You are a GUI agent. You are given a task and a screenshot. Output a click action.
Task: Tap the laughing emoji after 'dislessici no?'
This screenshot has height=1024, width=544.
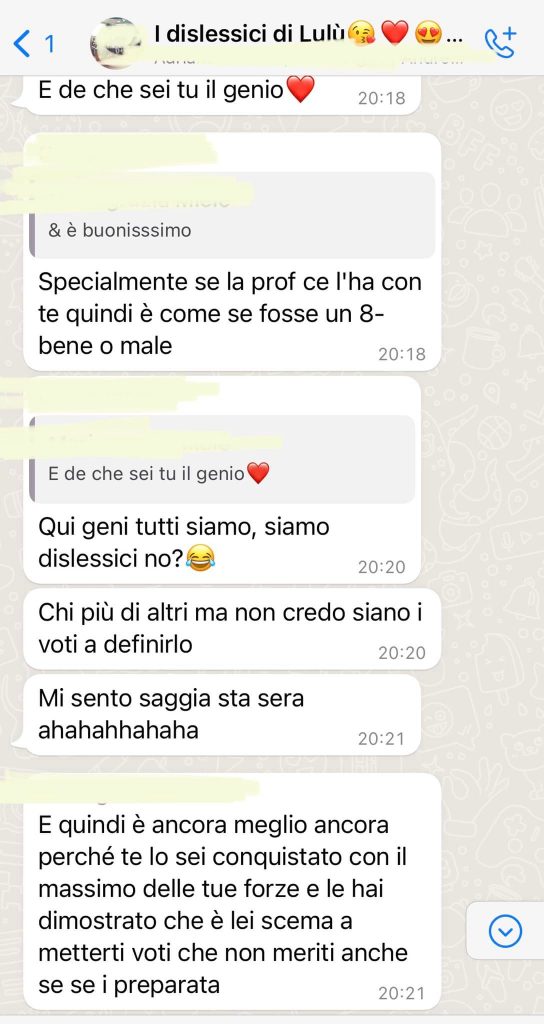pyautogui.click(x=200, y=559)
